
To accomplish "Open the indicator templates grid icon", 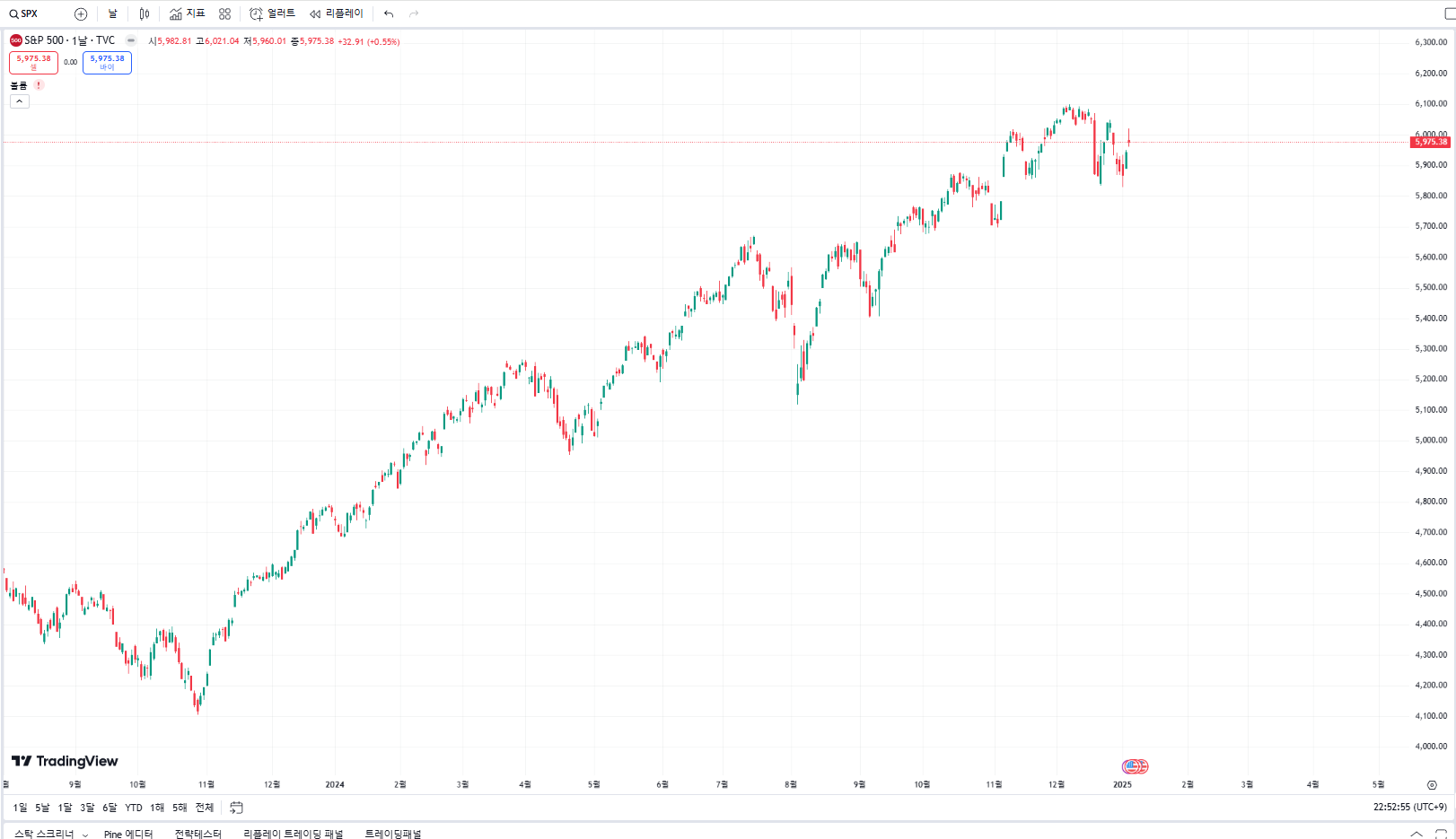I will (225, 14).
